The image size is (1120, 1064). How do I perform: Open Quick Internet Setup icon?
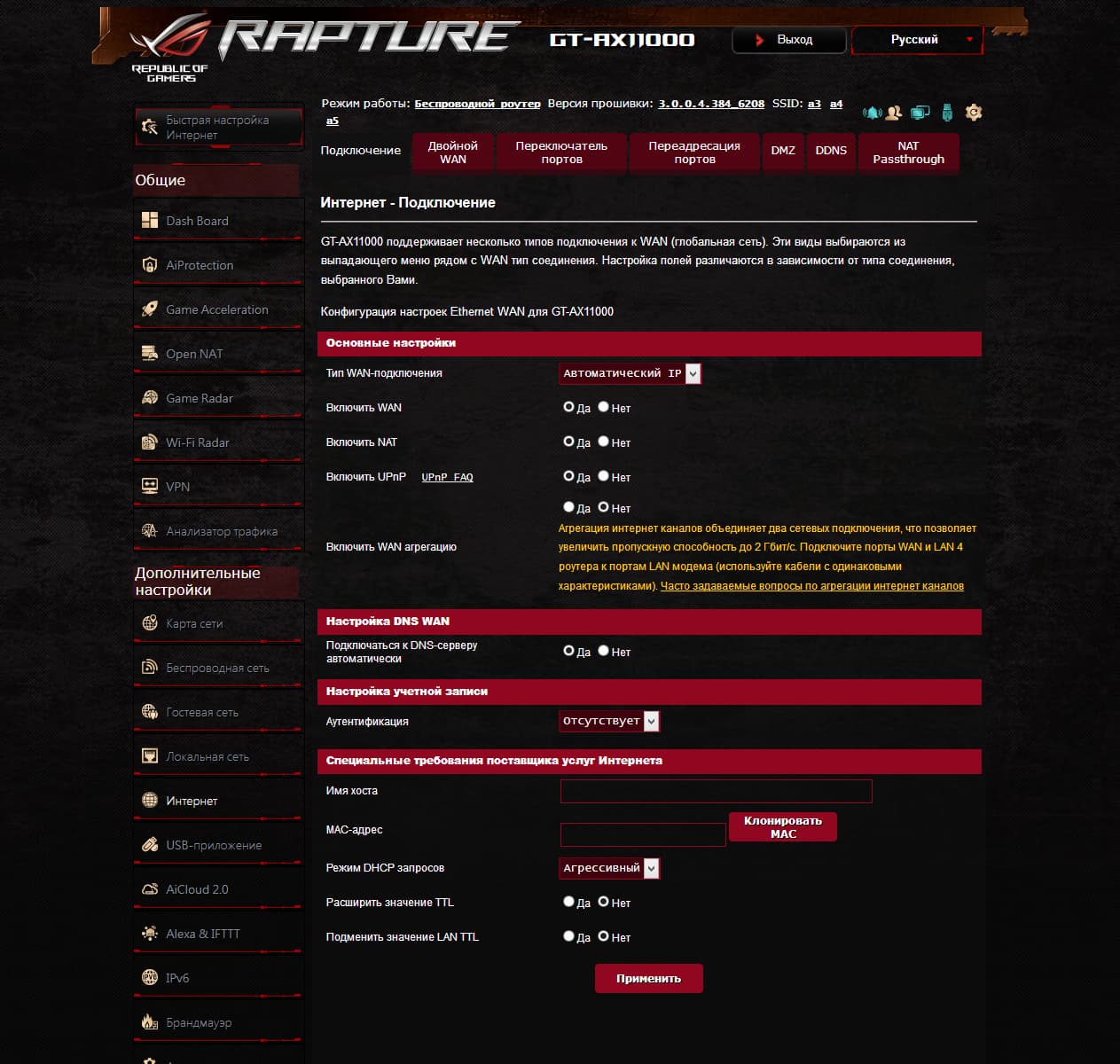[149, 127]
